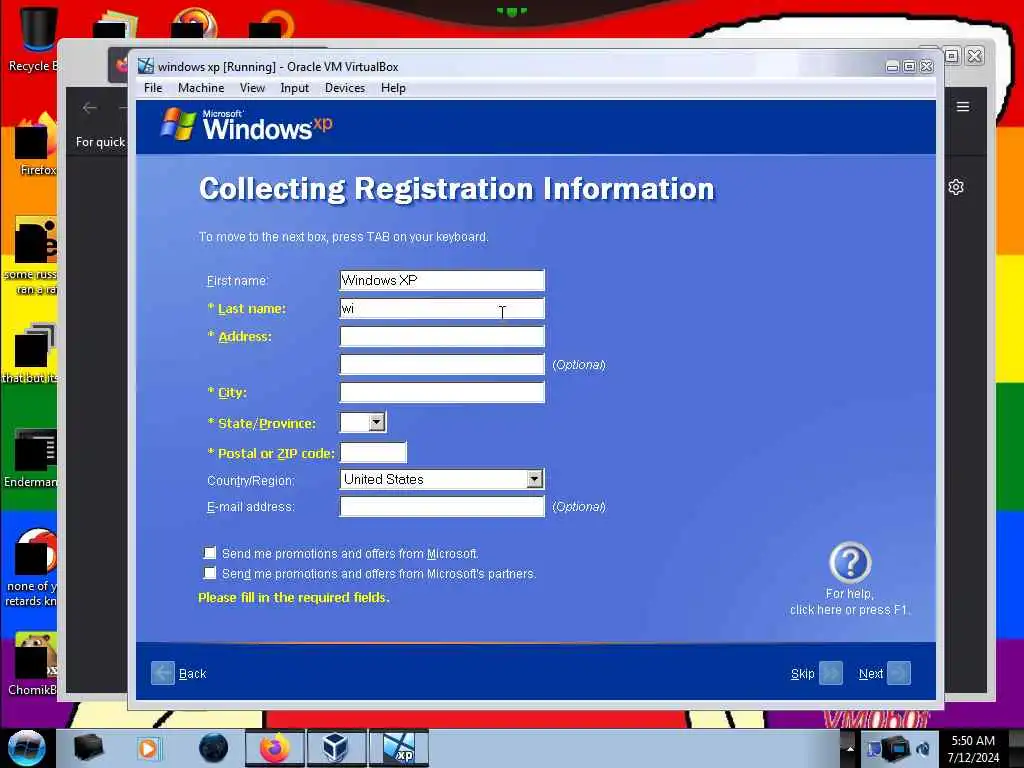Open the View menu
Screen dimensions: 1024x768
[252, 88]
